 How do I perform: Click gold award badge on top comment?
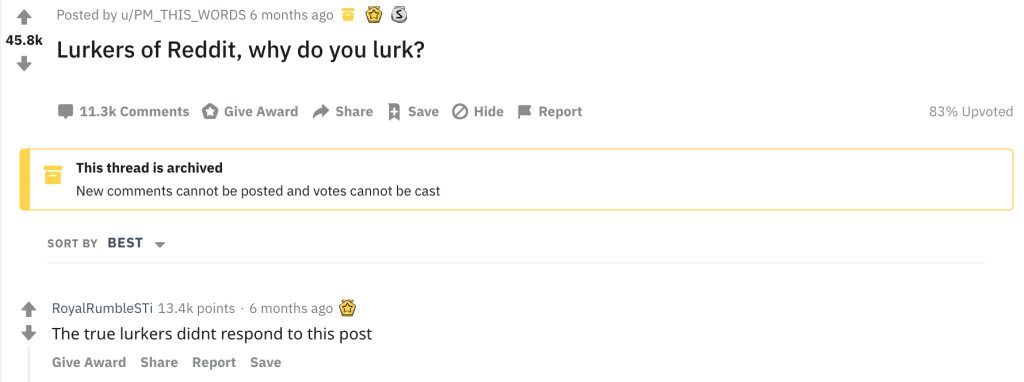[347, 308]
